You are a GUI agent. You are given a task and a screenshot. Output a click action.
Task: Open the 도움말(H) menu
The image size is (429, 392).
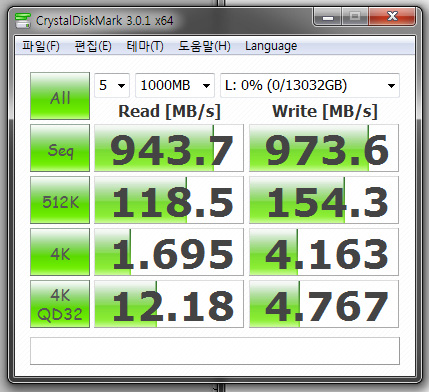[x=204, y=46]
